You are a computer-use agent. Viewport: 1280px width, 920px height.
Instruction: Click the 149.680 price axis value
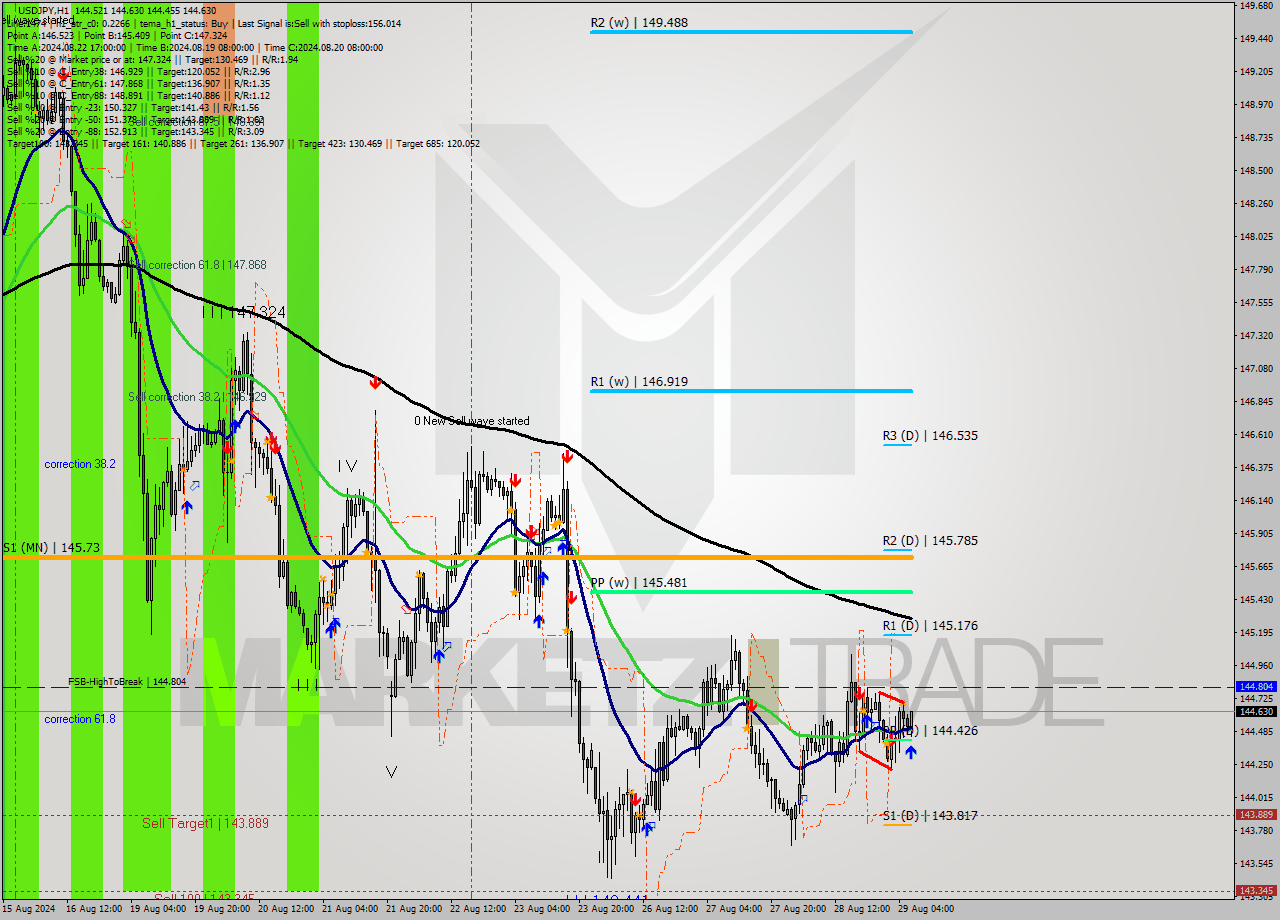(x=1256, y=6)
